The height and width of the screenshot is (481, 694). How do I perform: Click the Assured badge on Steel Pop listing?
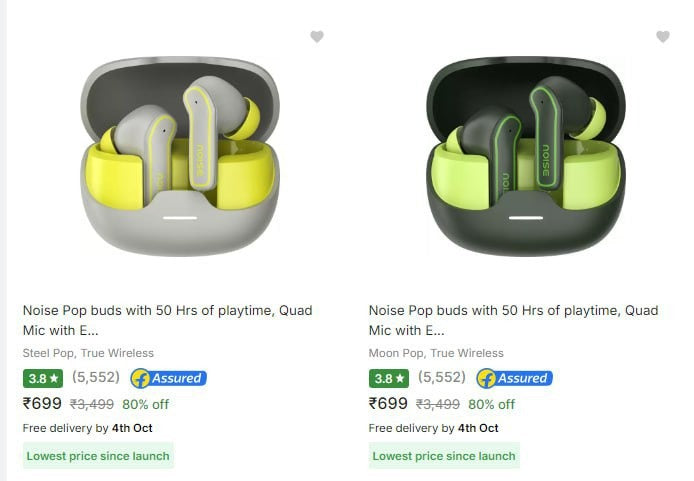pyautogui.click(x=168, y=379)
